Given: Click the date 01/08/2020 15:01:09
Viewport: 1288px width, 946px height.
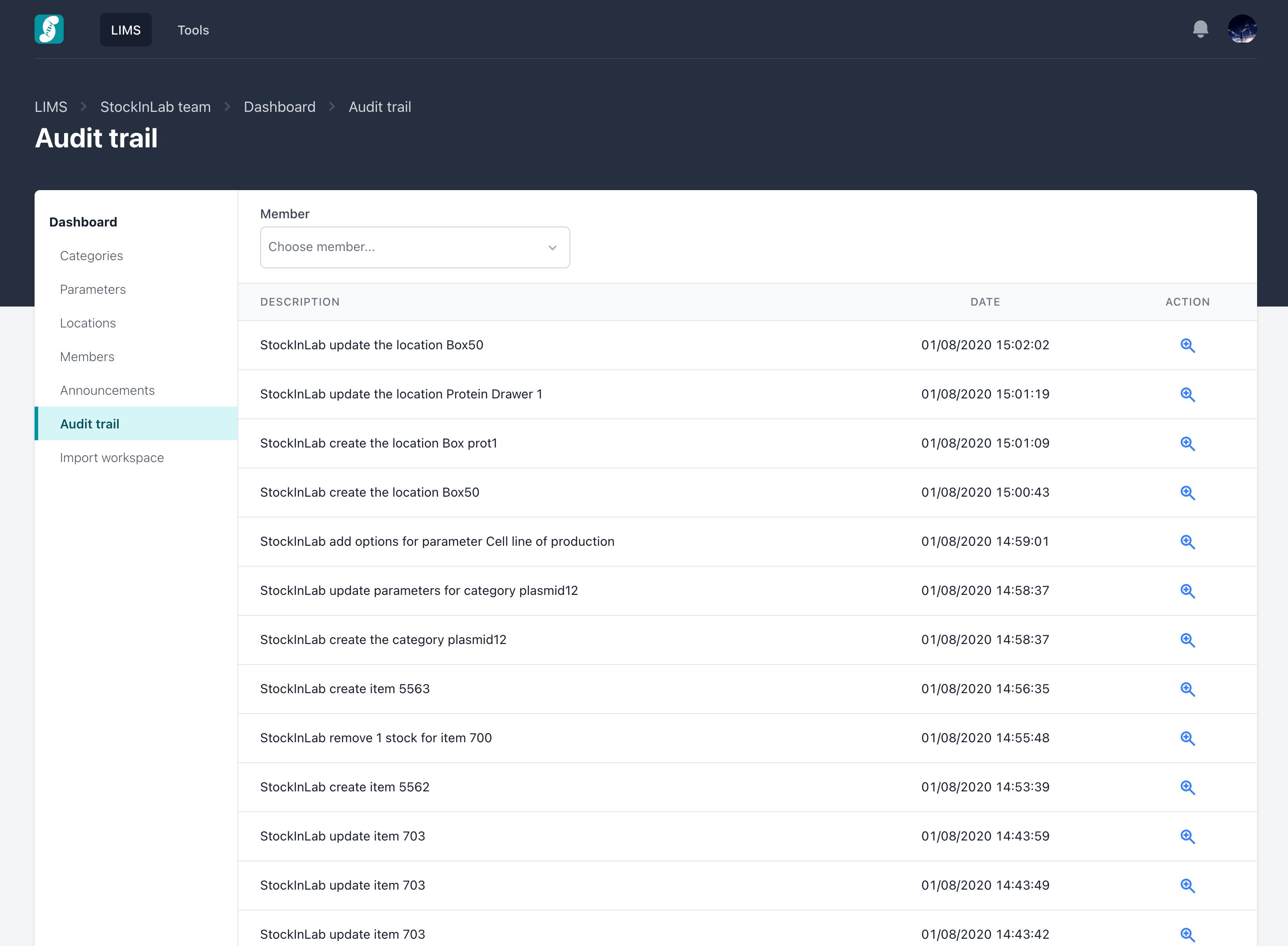Looking at the screenshot, I should coord(985,444).
